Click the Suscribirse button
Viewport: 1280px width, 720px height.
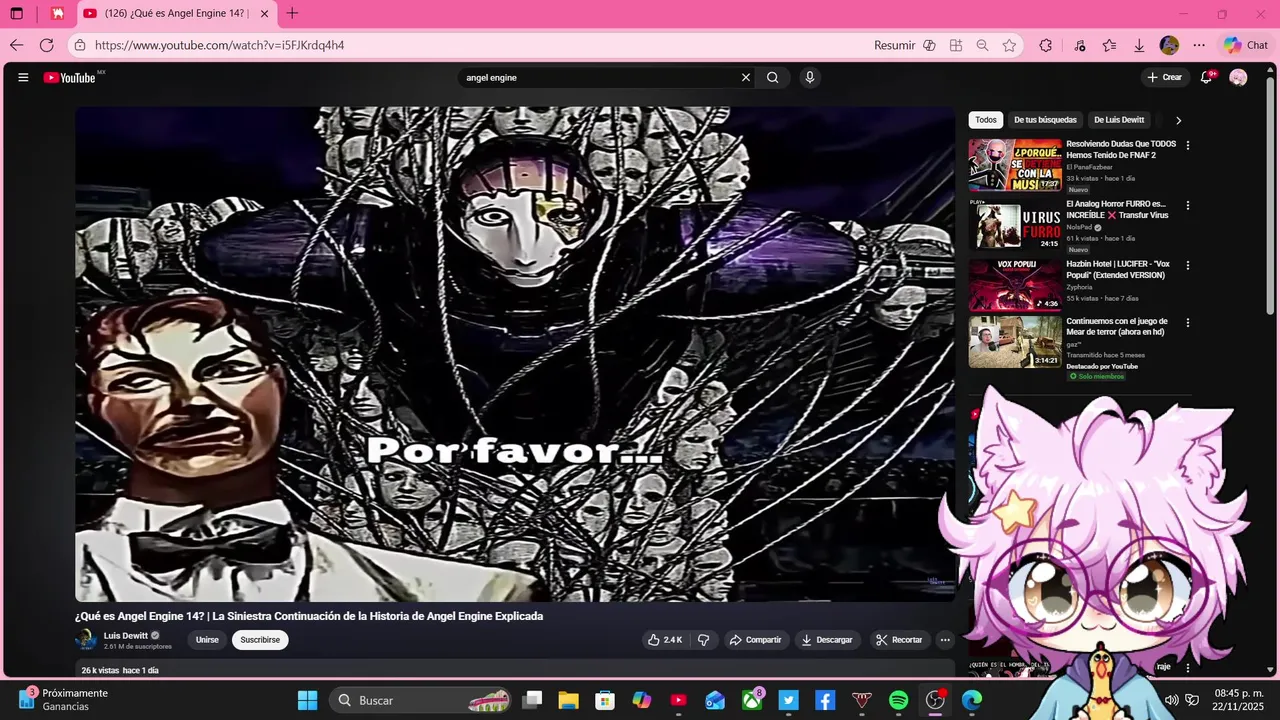point(260,640)
